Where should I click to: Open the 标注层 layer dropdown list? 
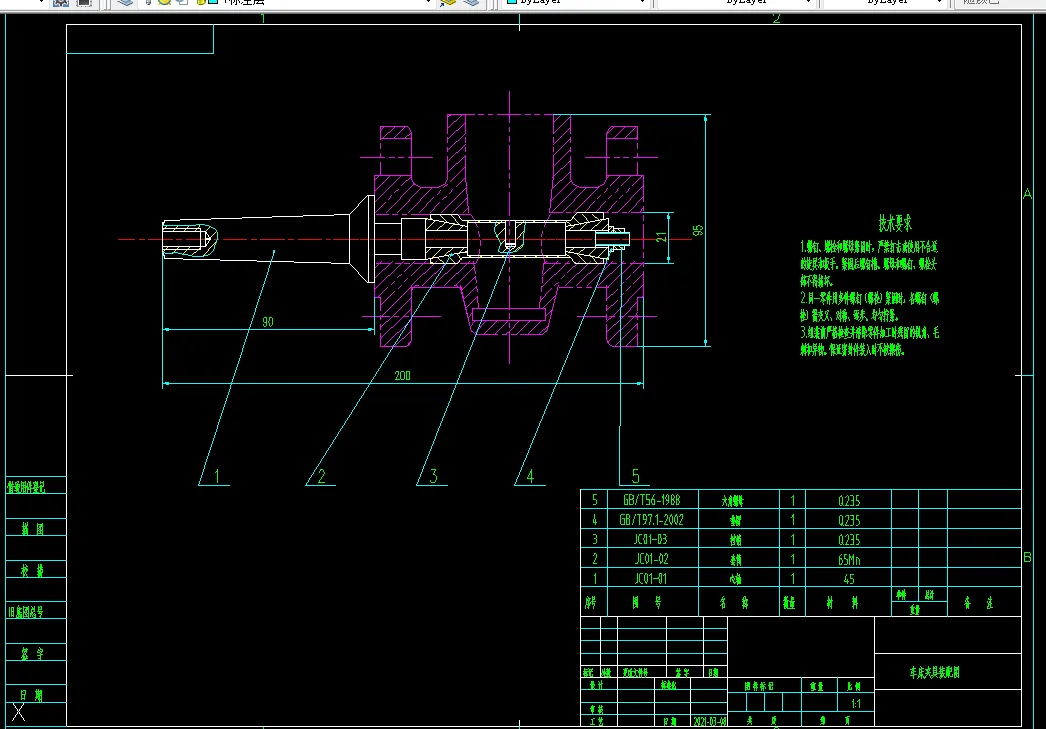(428, 3)
